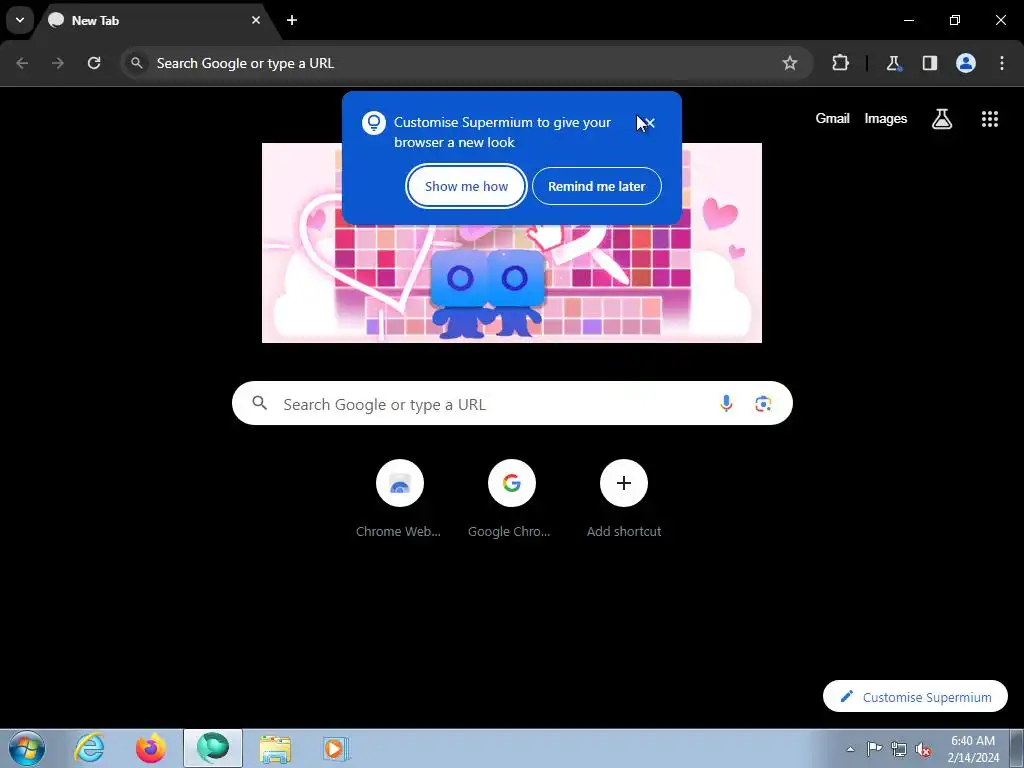Open Action Center flag icon
This screenshot has width=1024, height=768.
pyautogui.click(x=874, y=749)
